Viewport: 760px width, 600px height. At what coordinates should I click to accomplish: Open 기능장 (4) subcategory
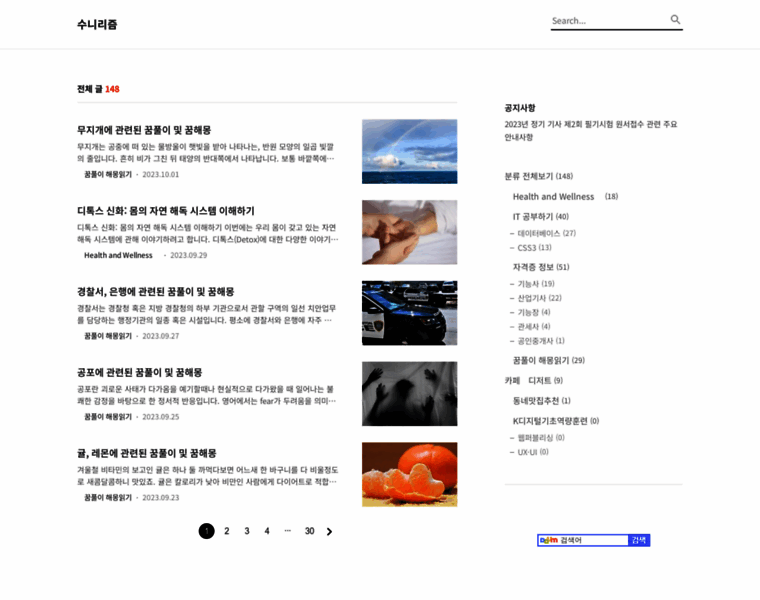click(x=534, y=312)
